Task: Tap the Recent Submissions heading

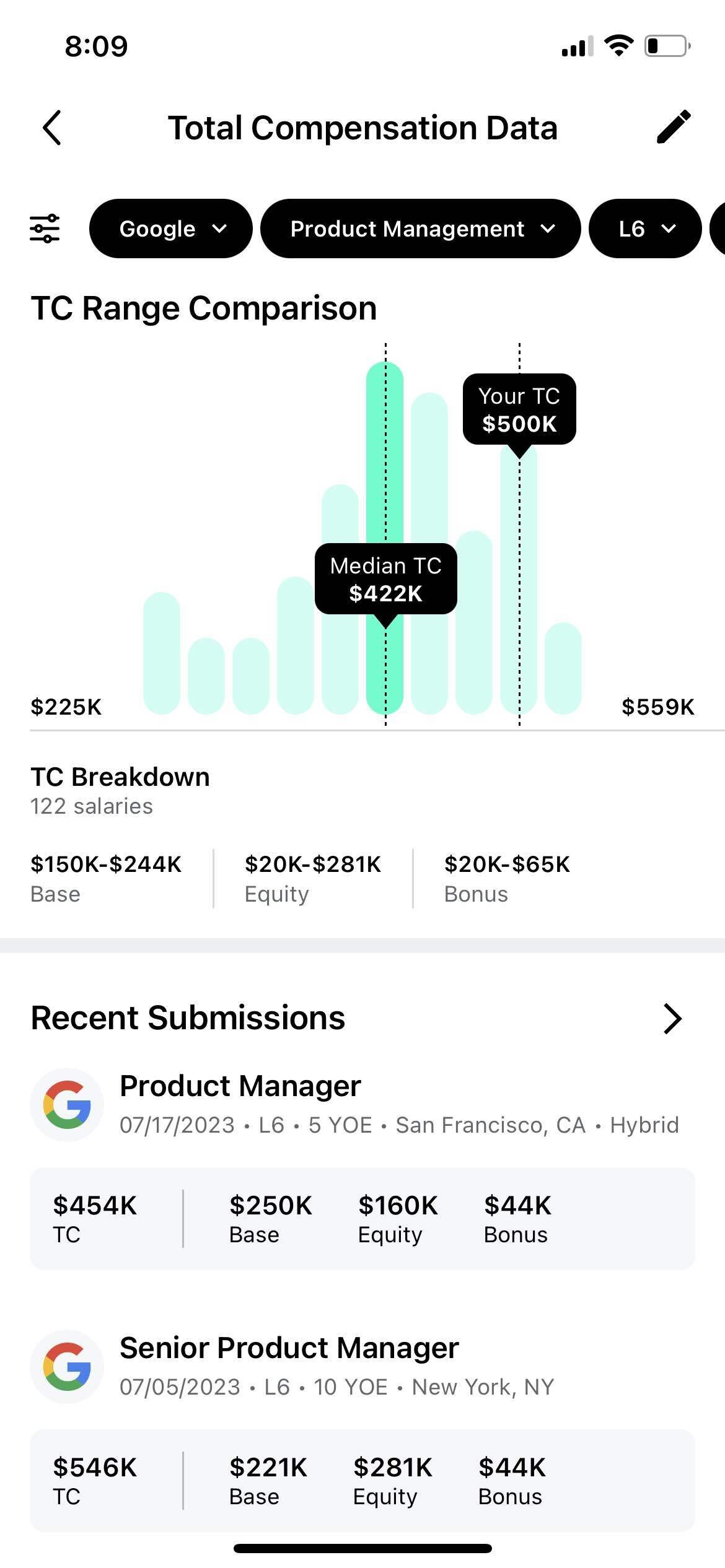Action: pos(188,1017)
